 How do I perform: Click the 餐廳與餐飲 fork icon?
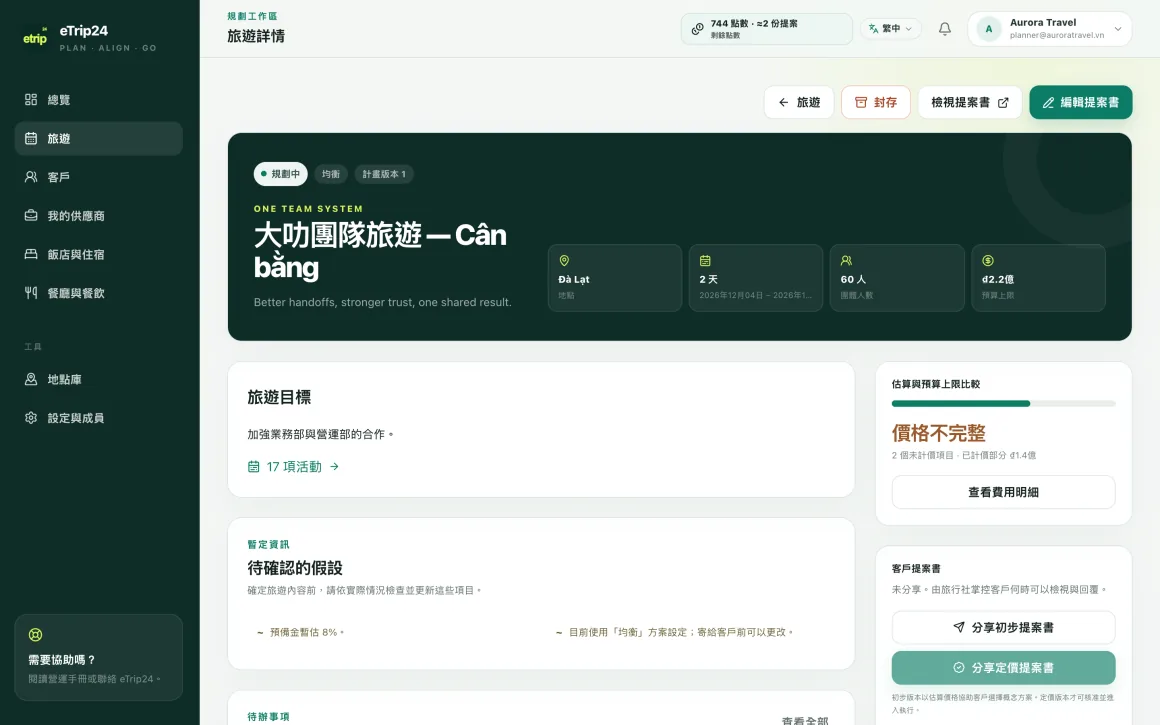31,292
